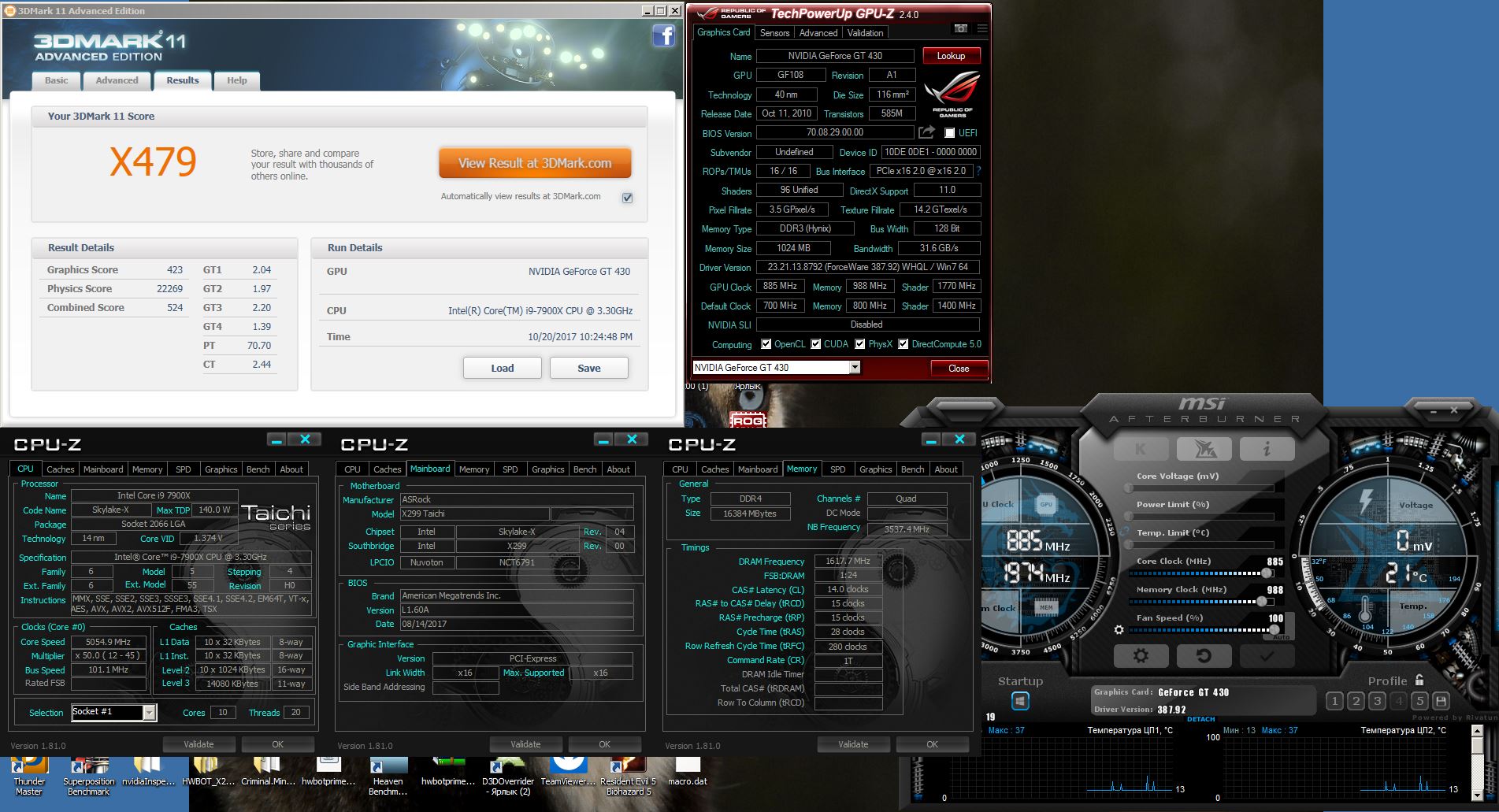Toggle automatically view results at 3DMark.com checkbox
Image resolution: width=1499 pixels, height=812 pixels.
click(x=627, y=198)
